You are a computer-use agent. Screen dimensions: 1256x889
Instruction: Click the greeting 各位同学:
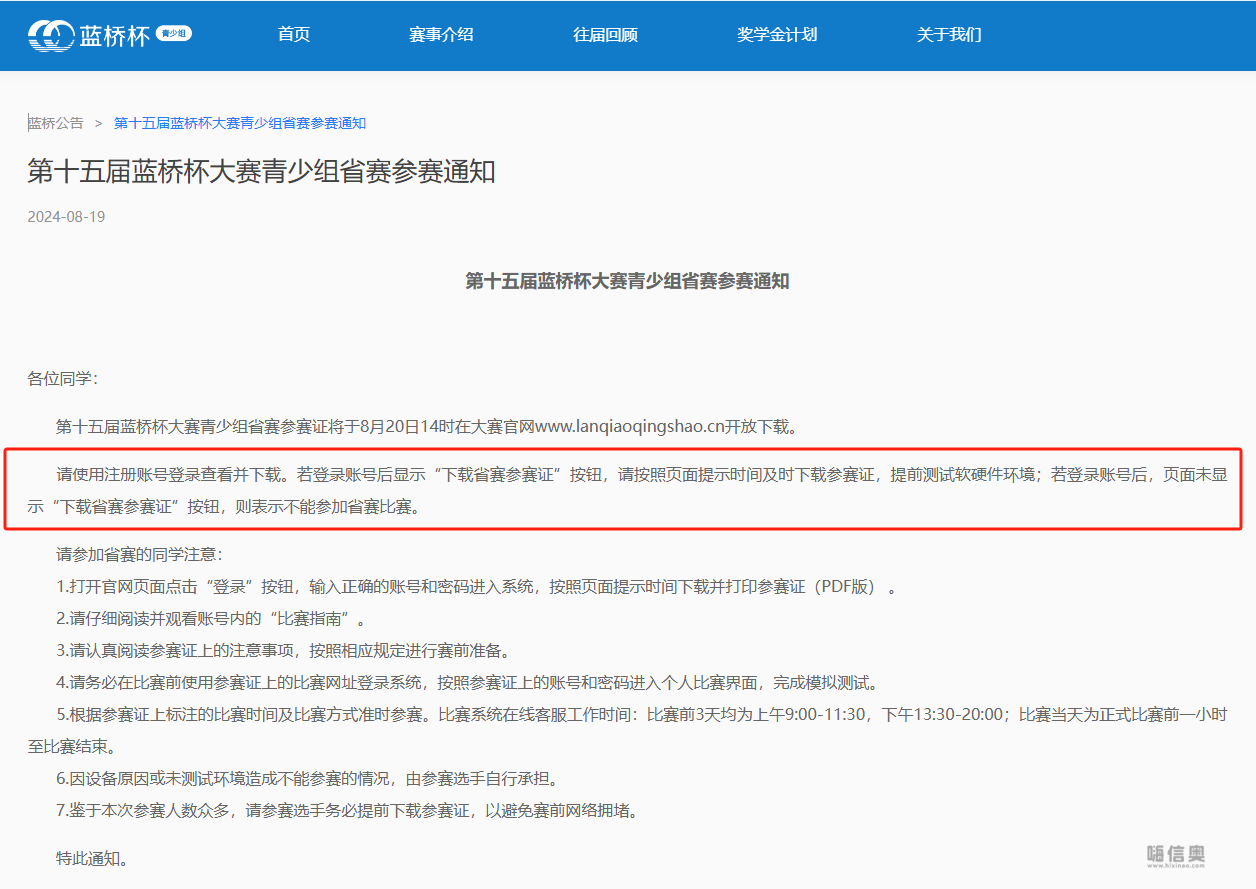click(x=62, y=379)
